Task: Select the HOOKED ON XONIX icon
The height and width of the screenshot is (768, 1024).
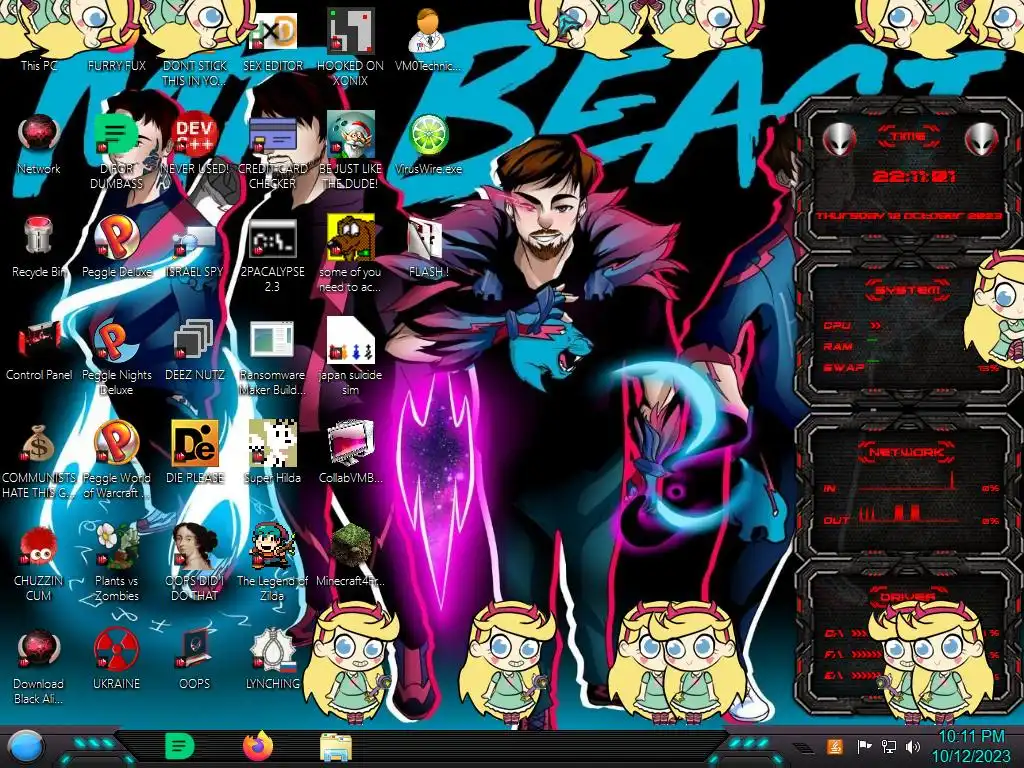Action: pos(350,47)
